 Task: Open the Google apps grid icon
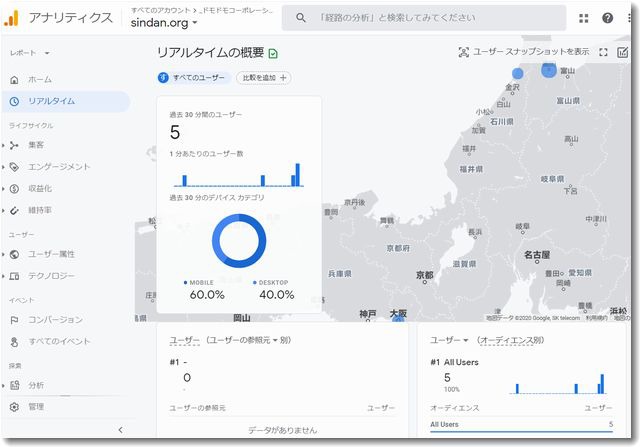[584, 18]
